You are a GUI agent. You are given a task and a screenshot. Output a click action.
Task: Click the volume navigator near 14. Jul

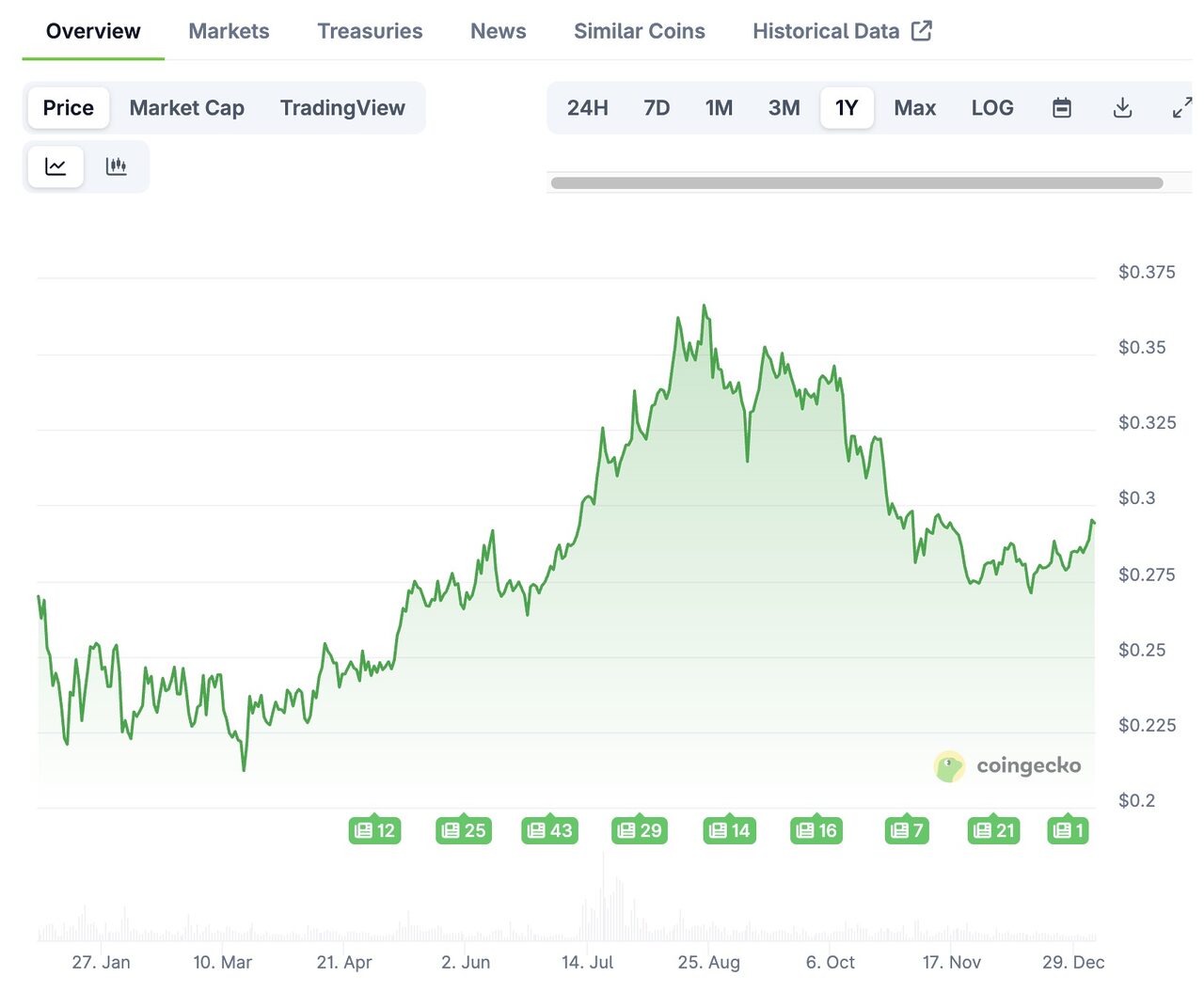click(588, 917)
